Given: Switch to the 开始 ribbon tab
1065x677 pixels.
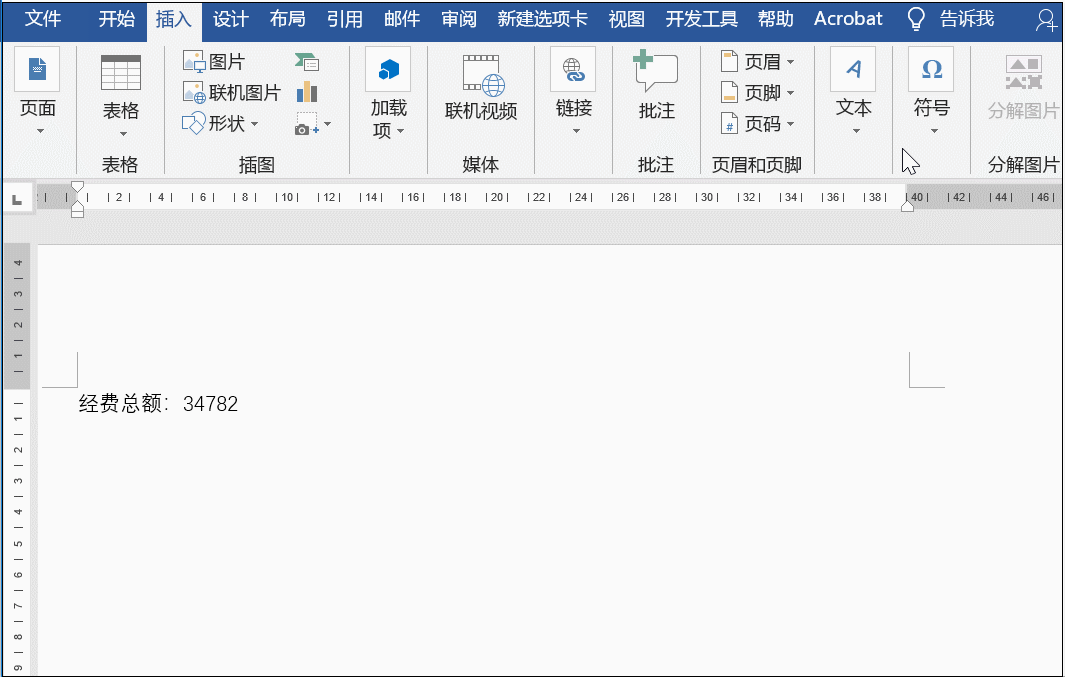Looking at the screenshot, I should [x=116, y=18].
